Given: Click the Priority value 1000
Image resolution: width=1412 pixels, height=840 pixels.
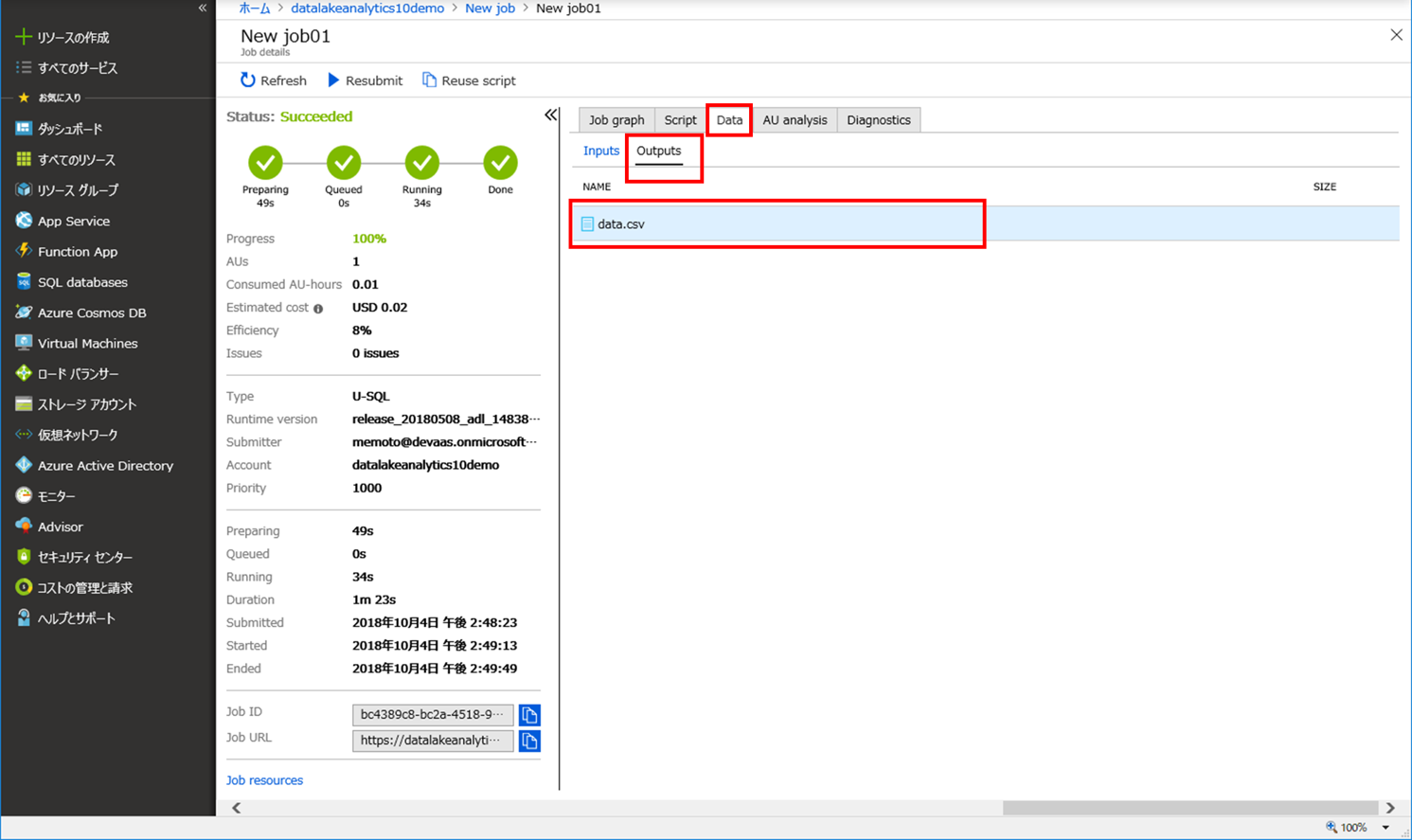Looking at the screenshot, I should (366, 488).
